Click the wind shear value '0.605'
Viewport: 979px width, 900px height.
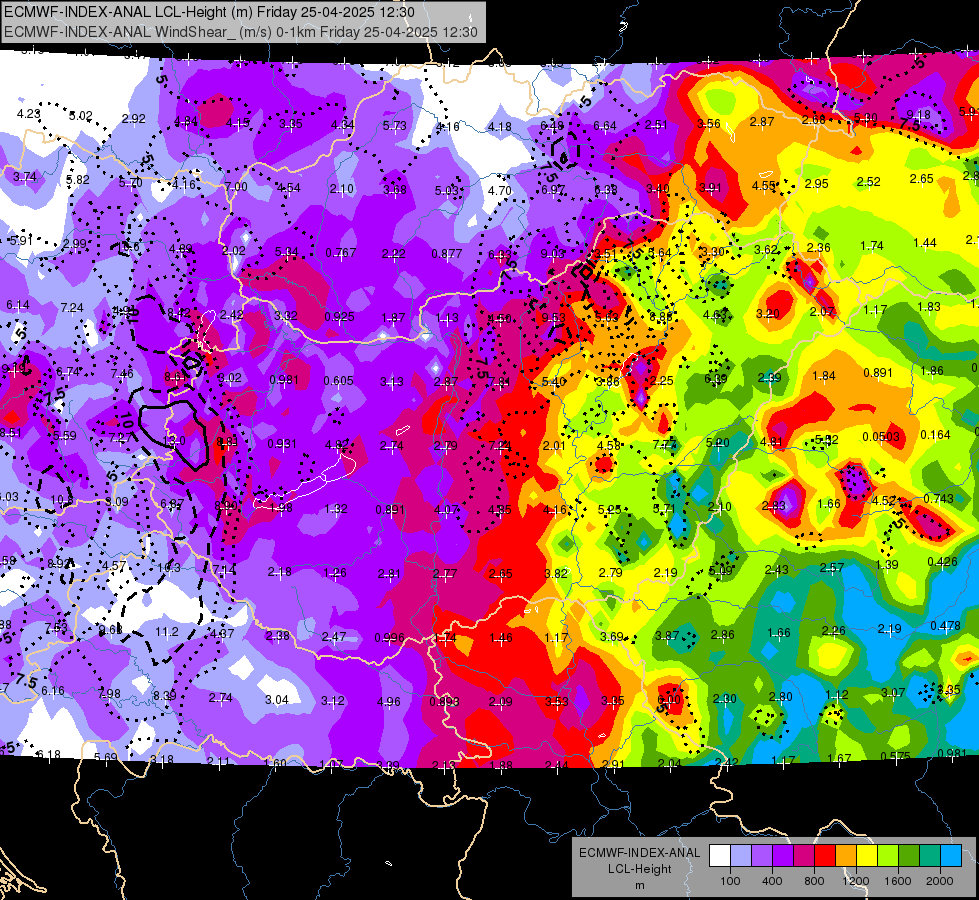(x=338, y=380)
